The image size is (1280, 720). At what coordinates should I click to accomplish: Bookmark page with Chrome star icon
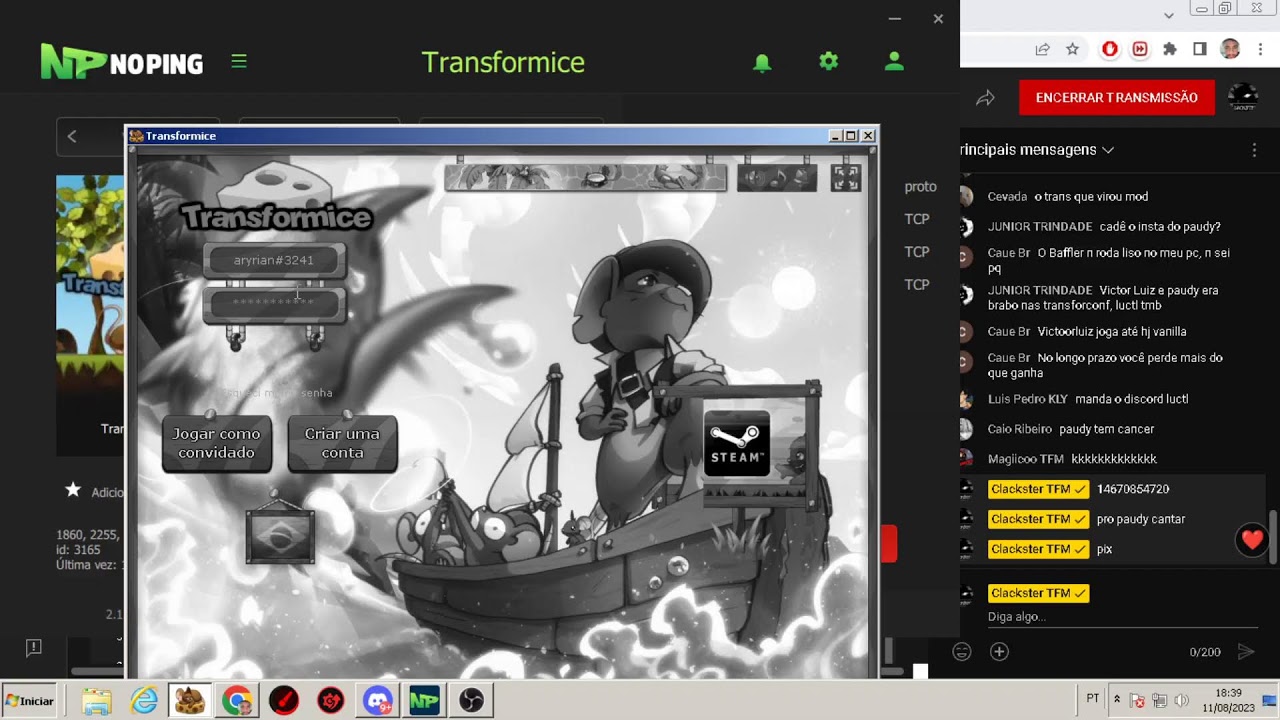(1072, 49)
